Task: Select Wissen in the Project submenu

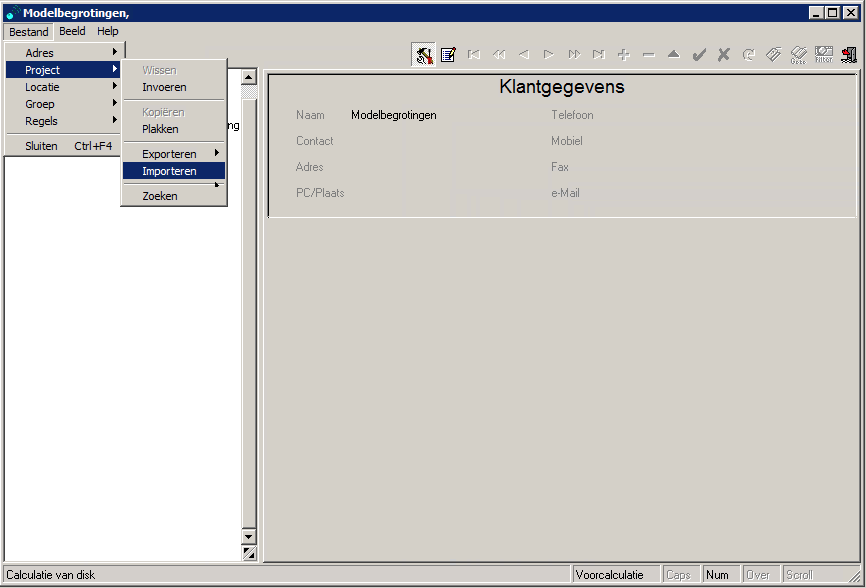Action: (174, 70)
